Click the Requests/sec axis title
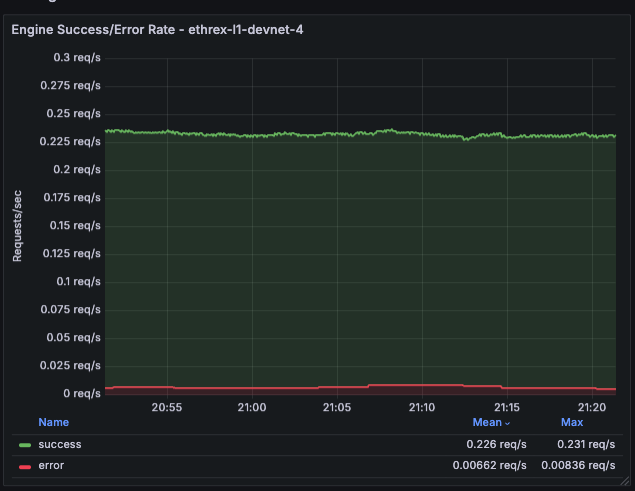 [17, 226]
